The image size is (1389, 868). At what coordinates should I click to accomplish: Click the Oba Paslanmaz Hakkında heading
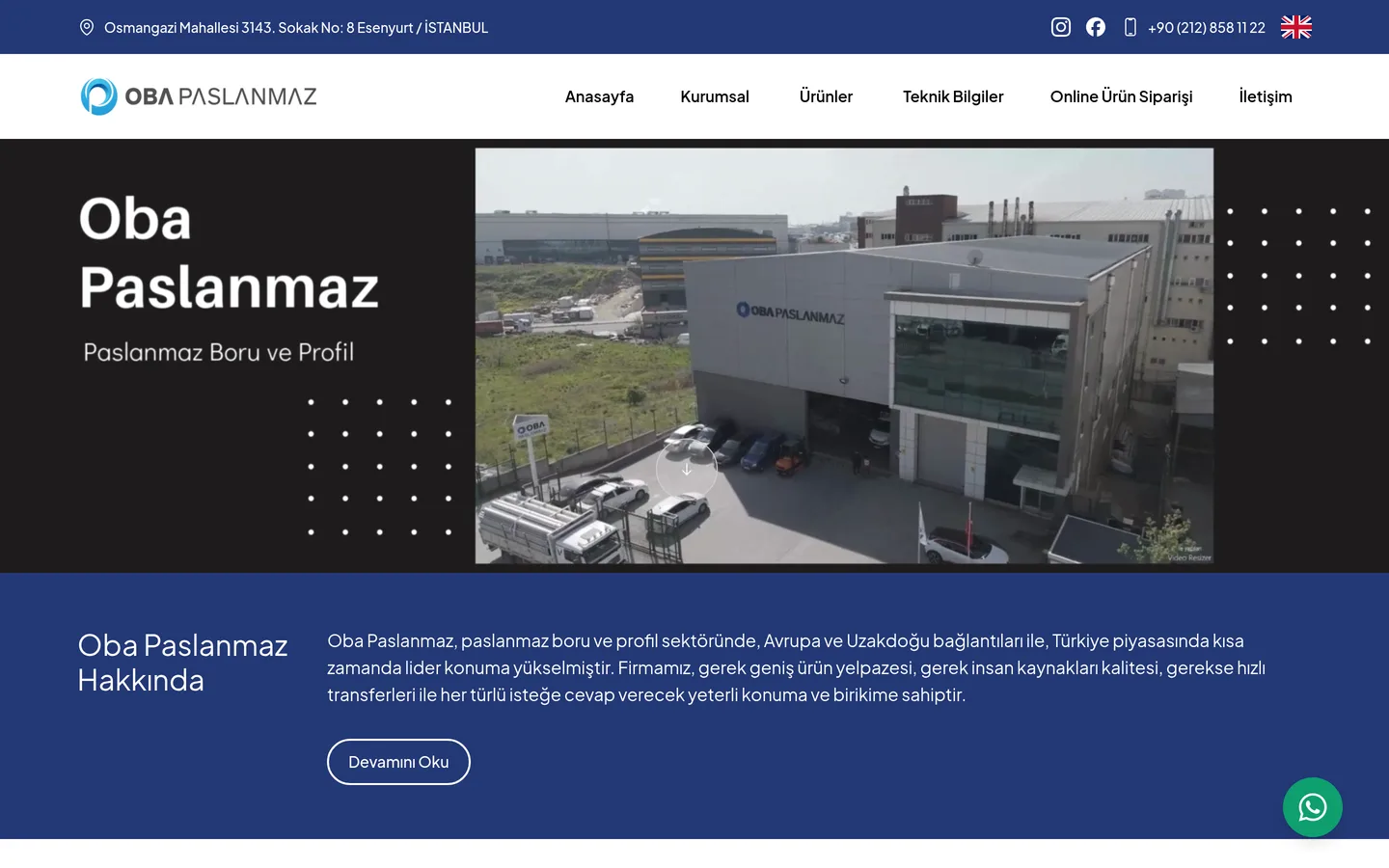click(183, 663)
